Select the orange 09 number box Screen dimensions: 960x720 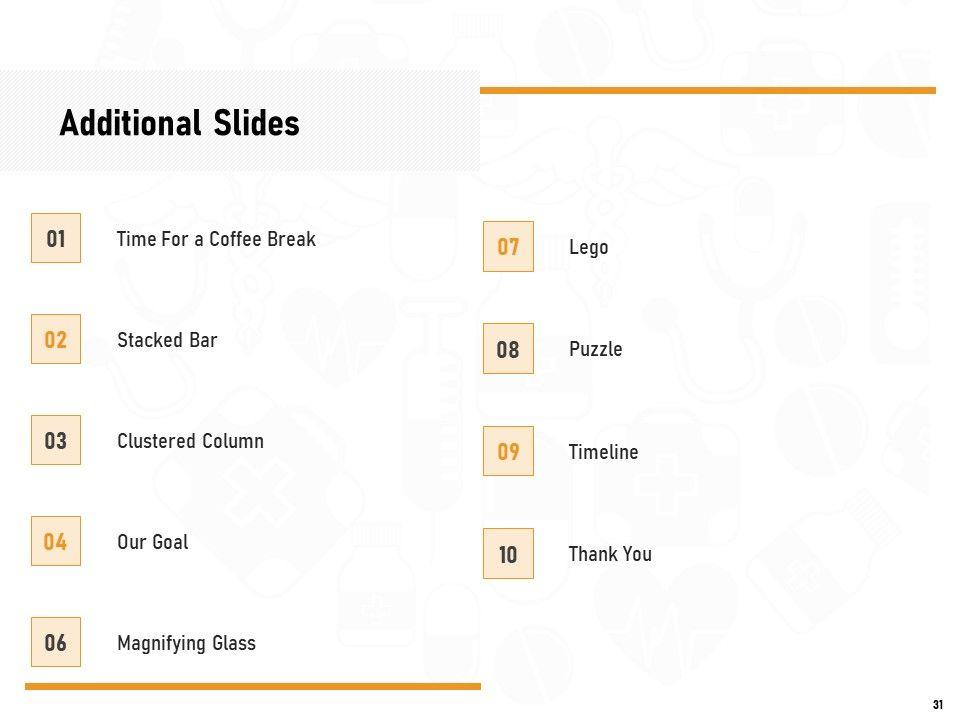coord(508,452)
